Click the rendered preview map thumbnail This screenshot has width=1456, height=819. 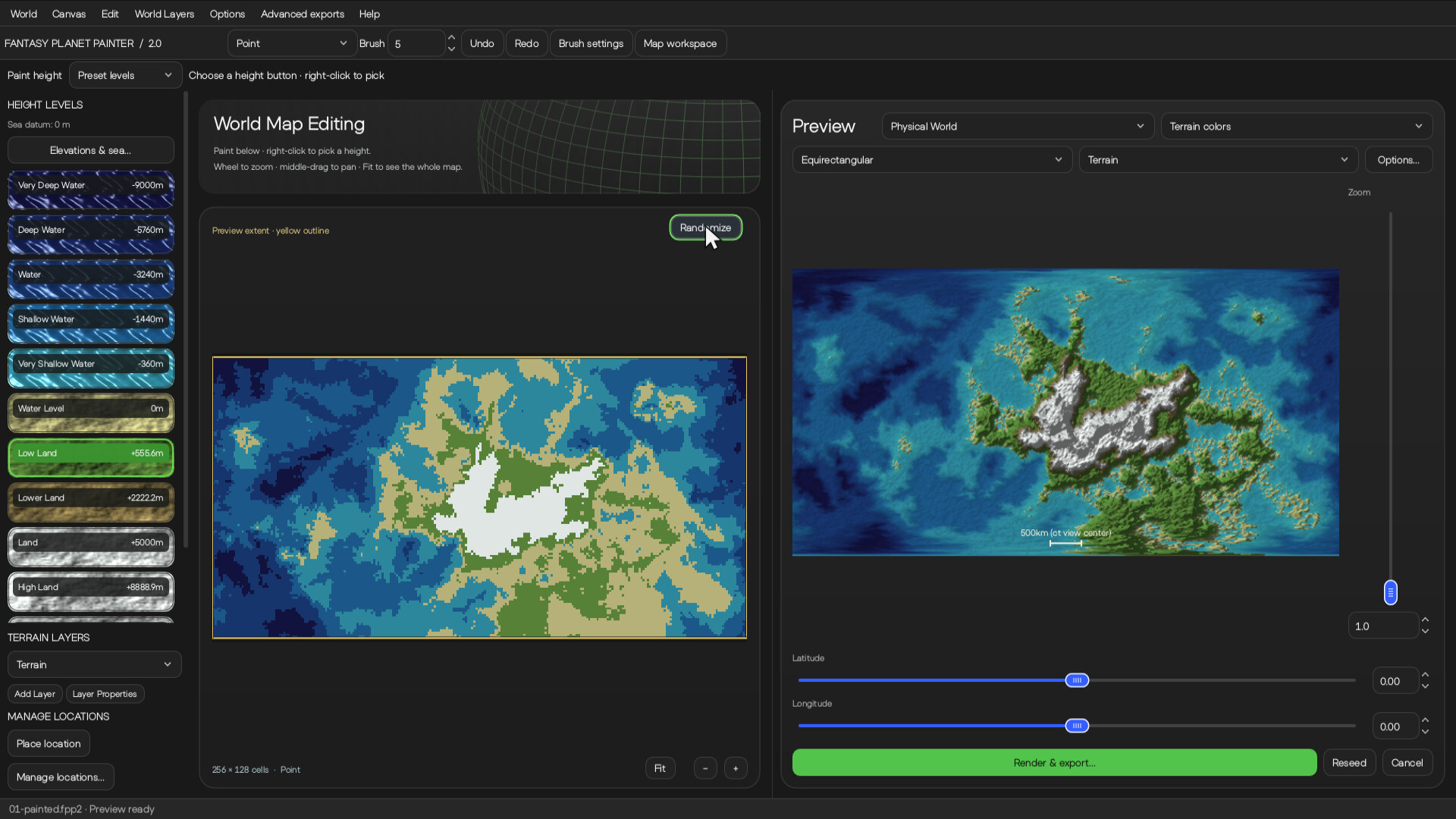[1065, 413]
